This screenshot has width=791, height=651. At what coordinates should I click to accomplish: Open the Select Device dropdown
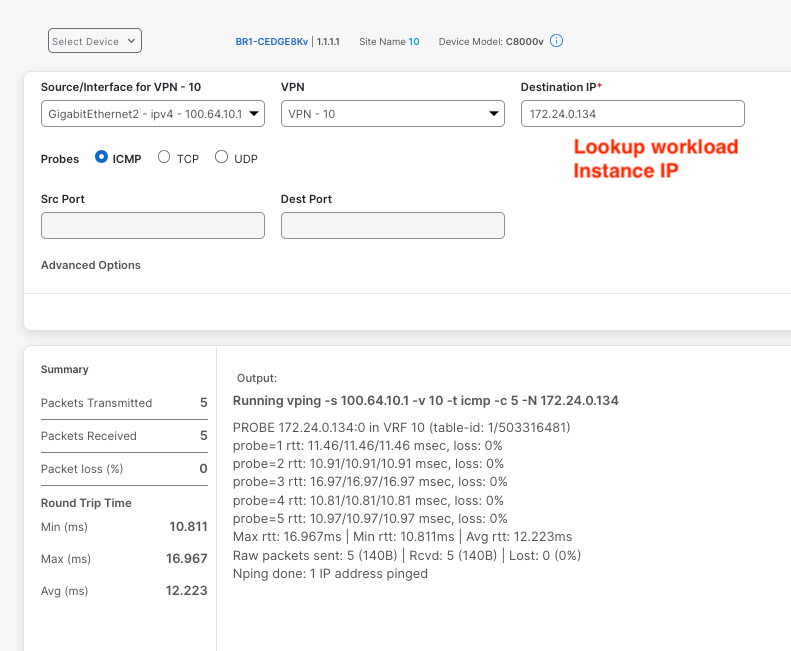tap(95, 41)
